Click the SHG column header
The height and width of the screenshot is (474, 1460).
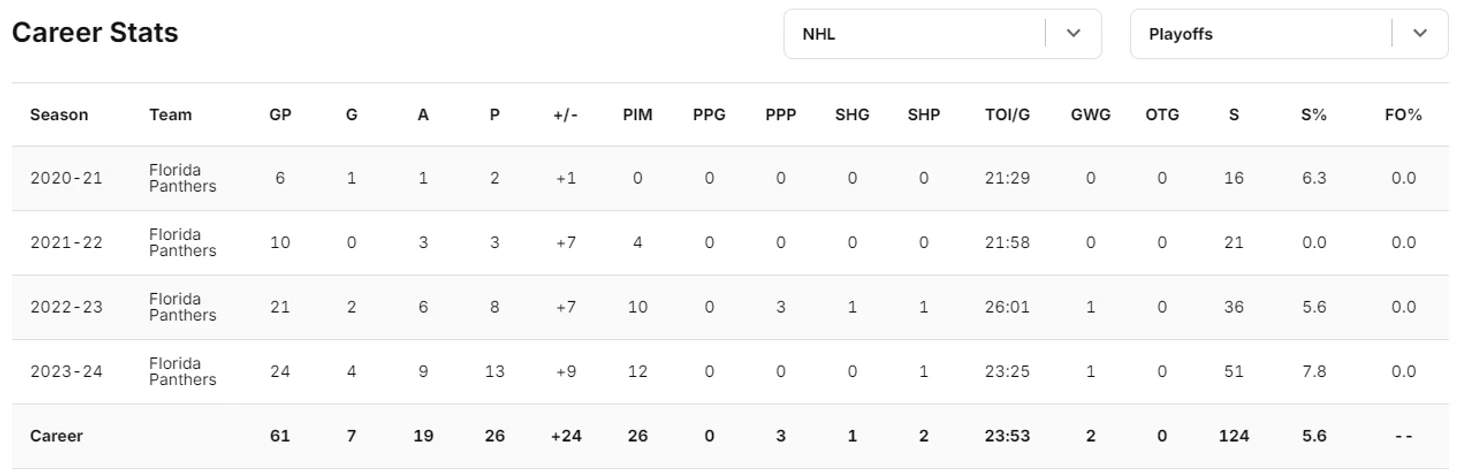coord(852,115)
